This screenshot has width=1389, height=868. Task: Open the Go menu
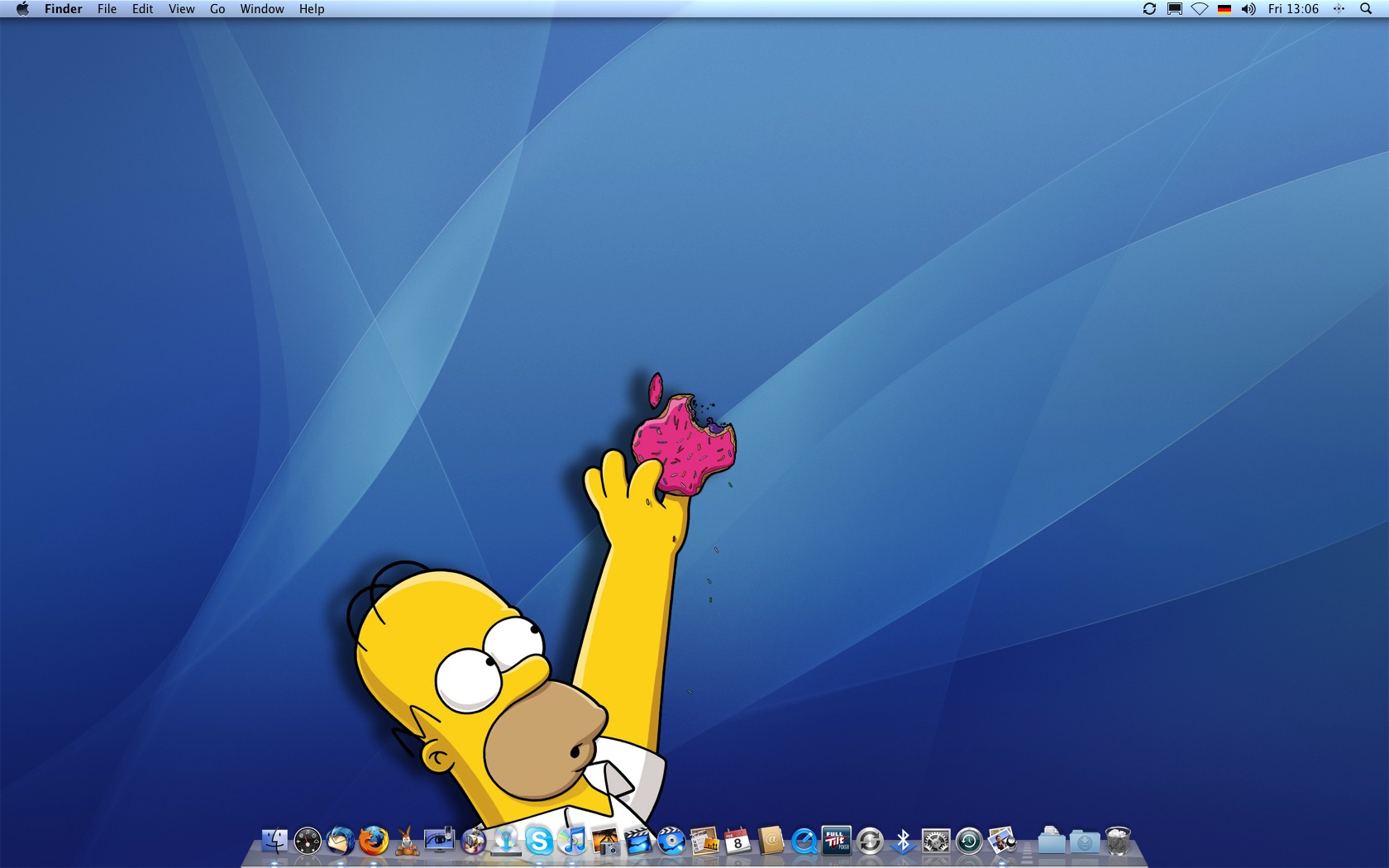pyautogui.click(x=217, y=9)
